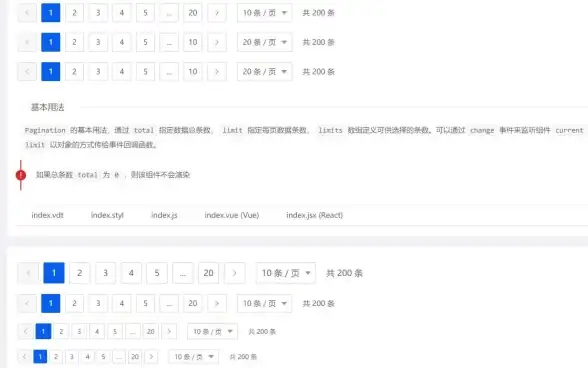Click the ellipsis in the smallest pagination row

click(x=119, y=356)
